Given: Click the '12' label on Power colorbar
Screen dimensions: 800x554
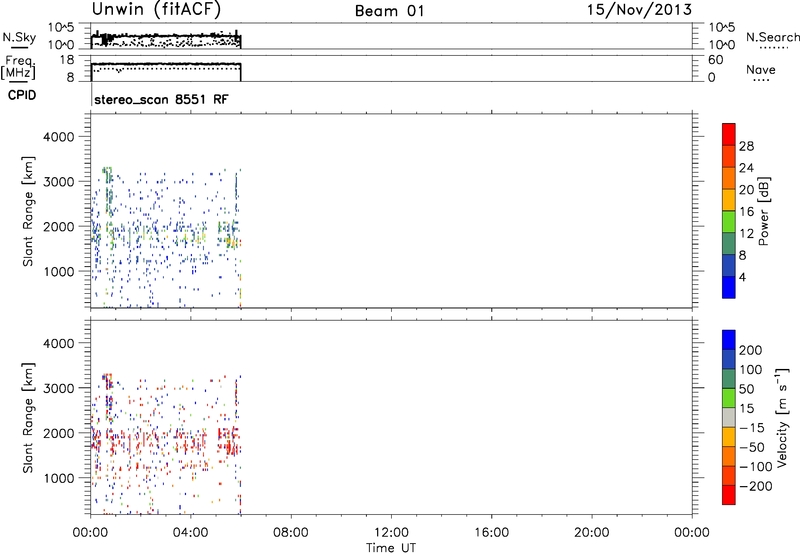Looking at the screenshot, I should (x=746, y=234).
